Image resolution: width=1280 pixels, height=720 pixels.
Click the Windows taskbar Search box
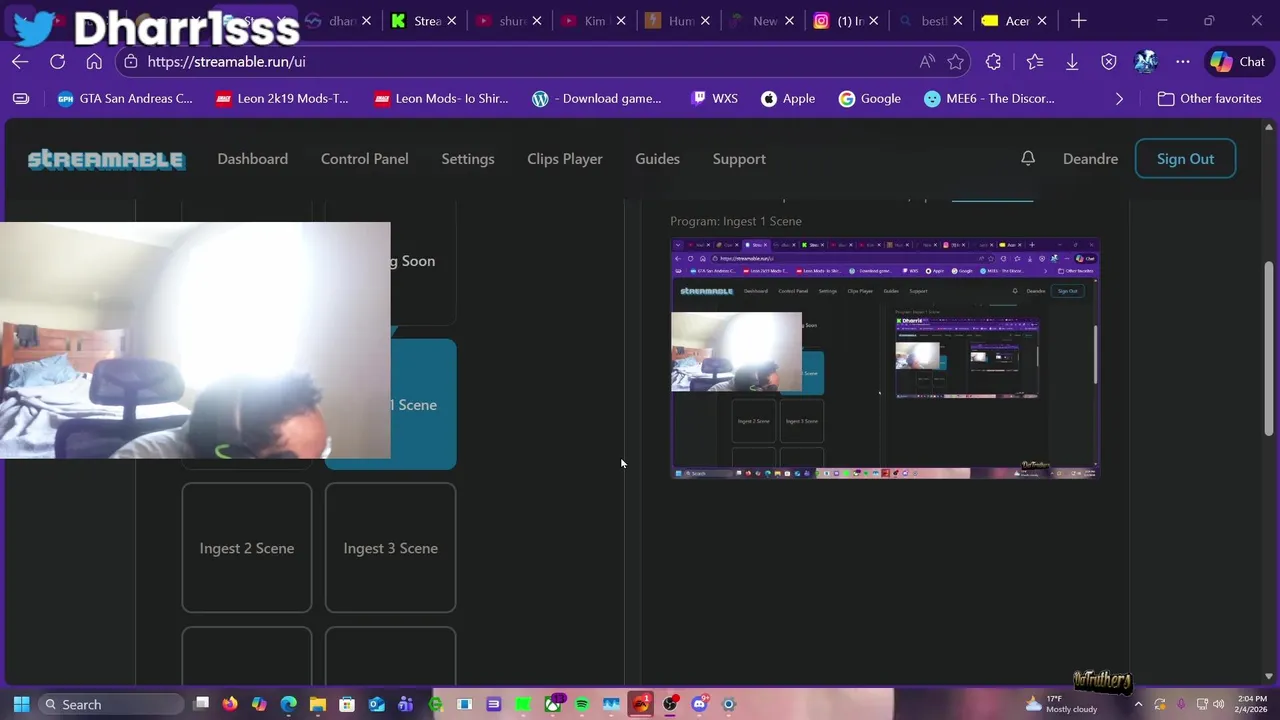[111, 704]
